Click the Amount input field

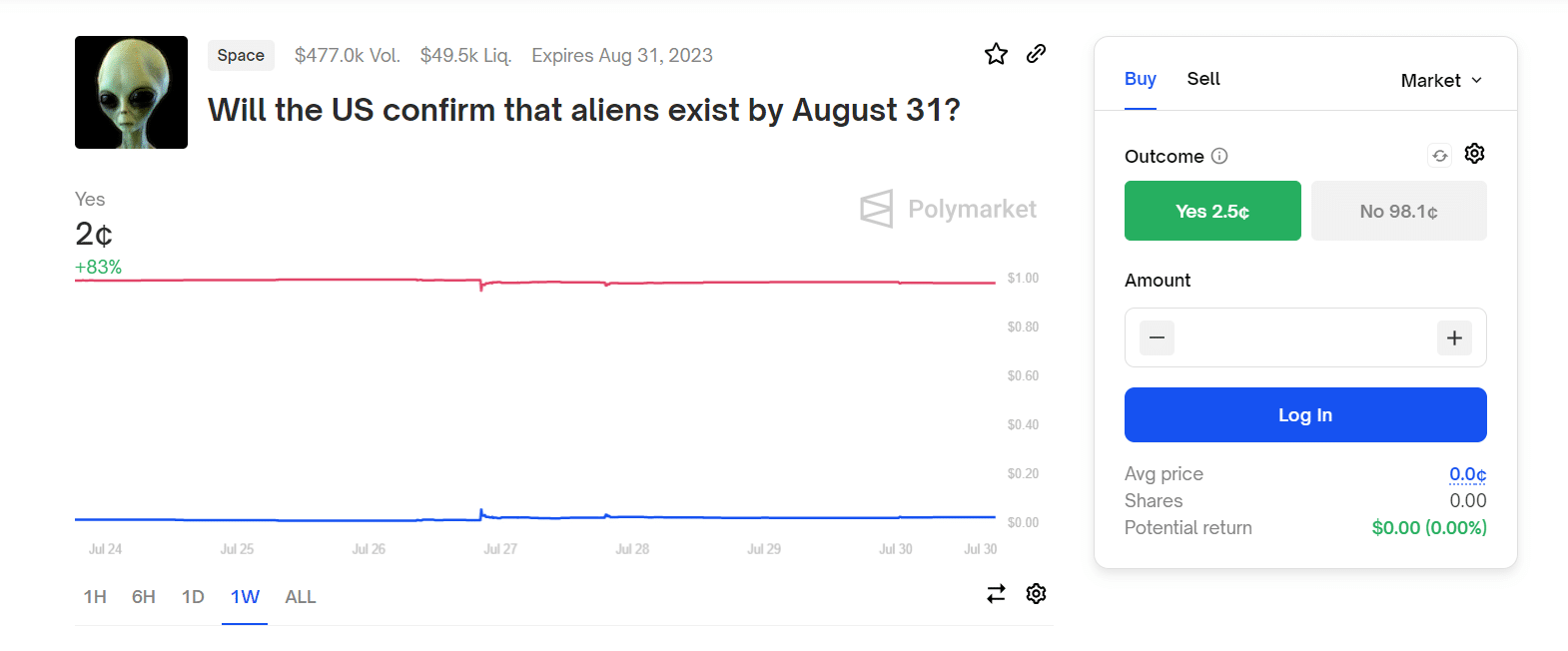click(x=1304, y=338)
